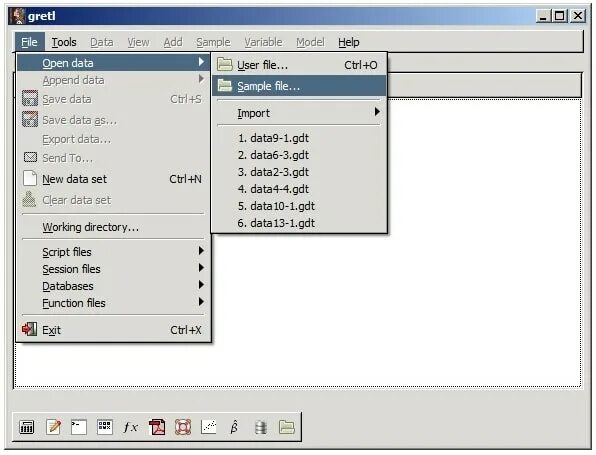Minimize the gretl window
The width and height of the screenshot is (596, 455).
(x=543, y=16)
